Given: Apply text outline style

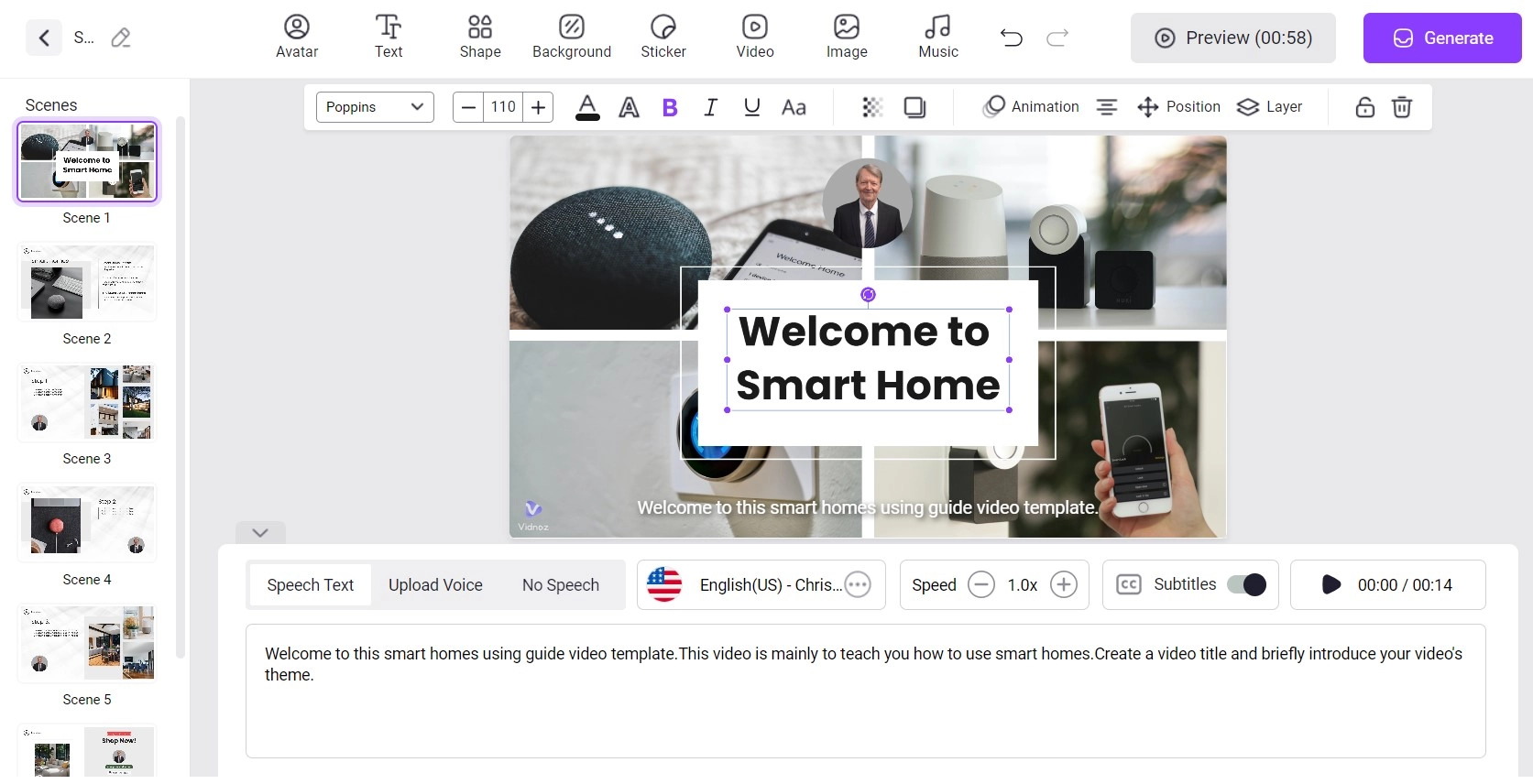Looking at the screenshot, I should [629, 107].
